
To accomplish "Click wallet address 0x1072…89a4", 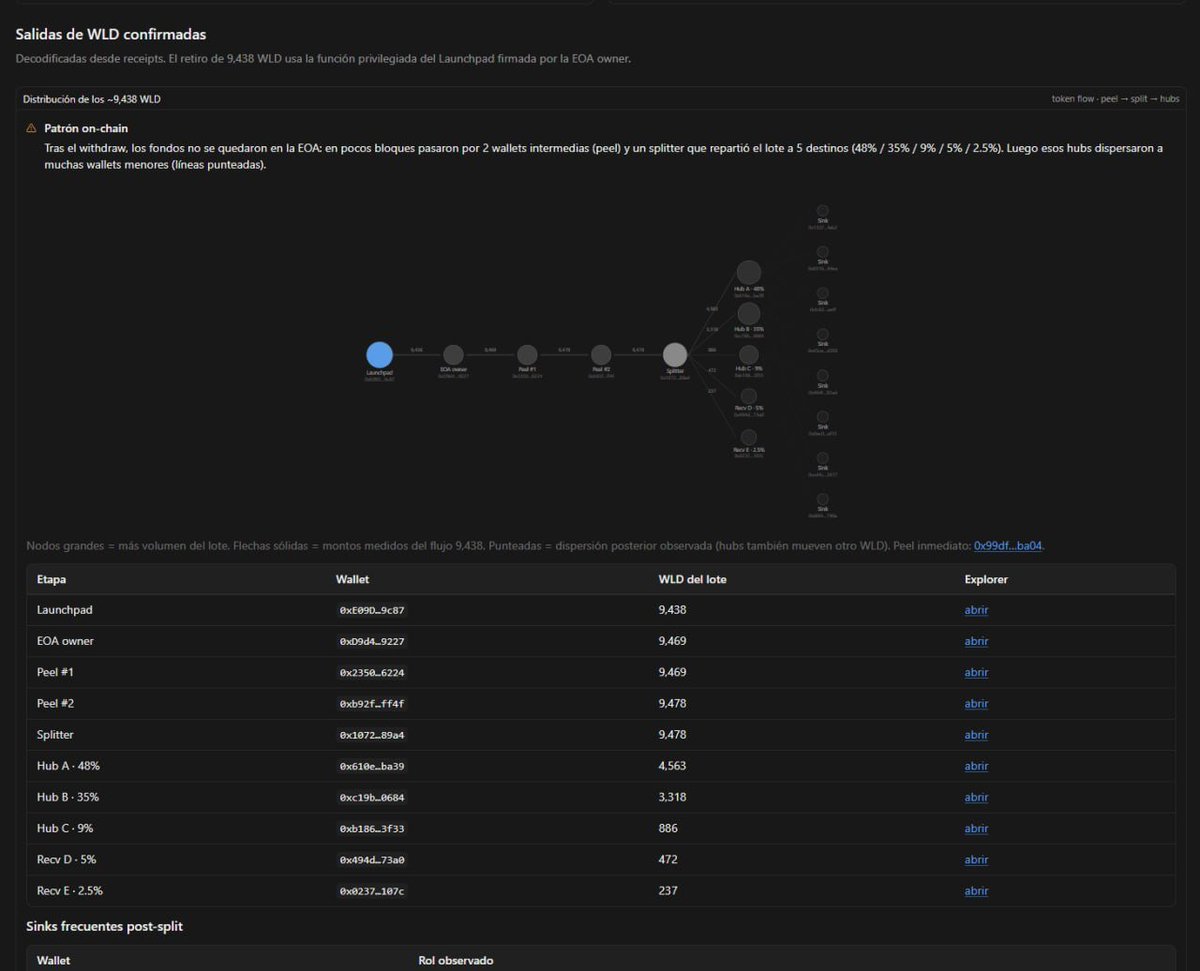I will 372,735.
